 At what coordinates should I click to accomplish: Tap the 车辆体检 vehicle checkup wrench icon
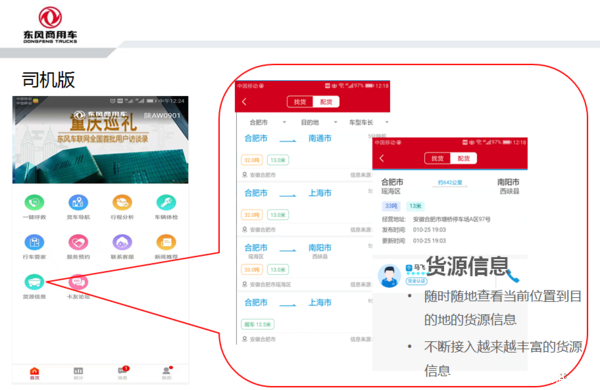tap(166, 202)
